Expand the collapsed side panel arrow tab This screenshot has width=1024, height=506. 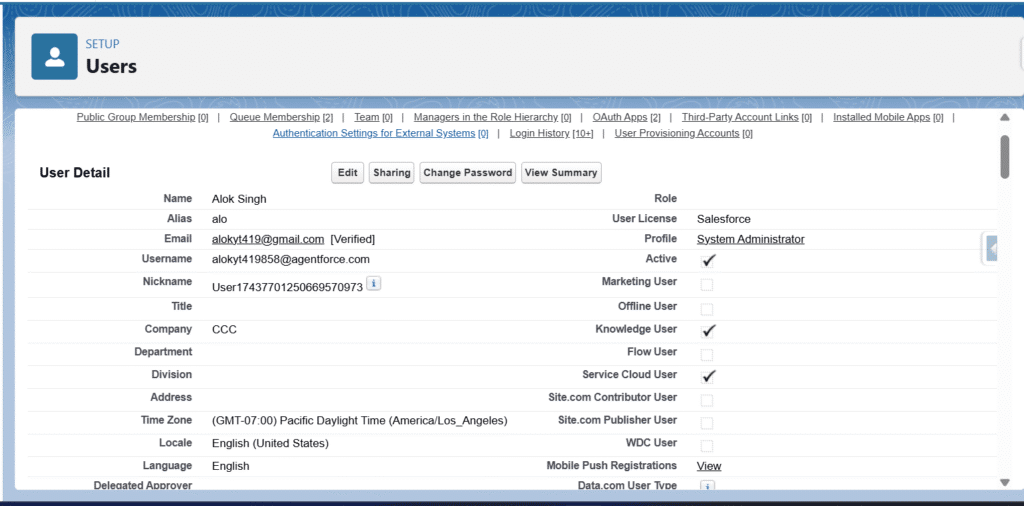click(x=992, y=248)
